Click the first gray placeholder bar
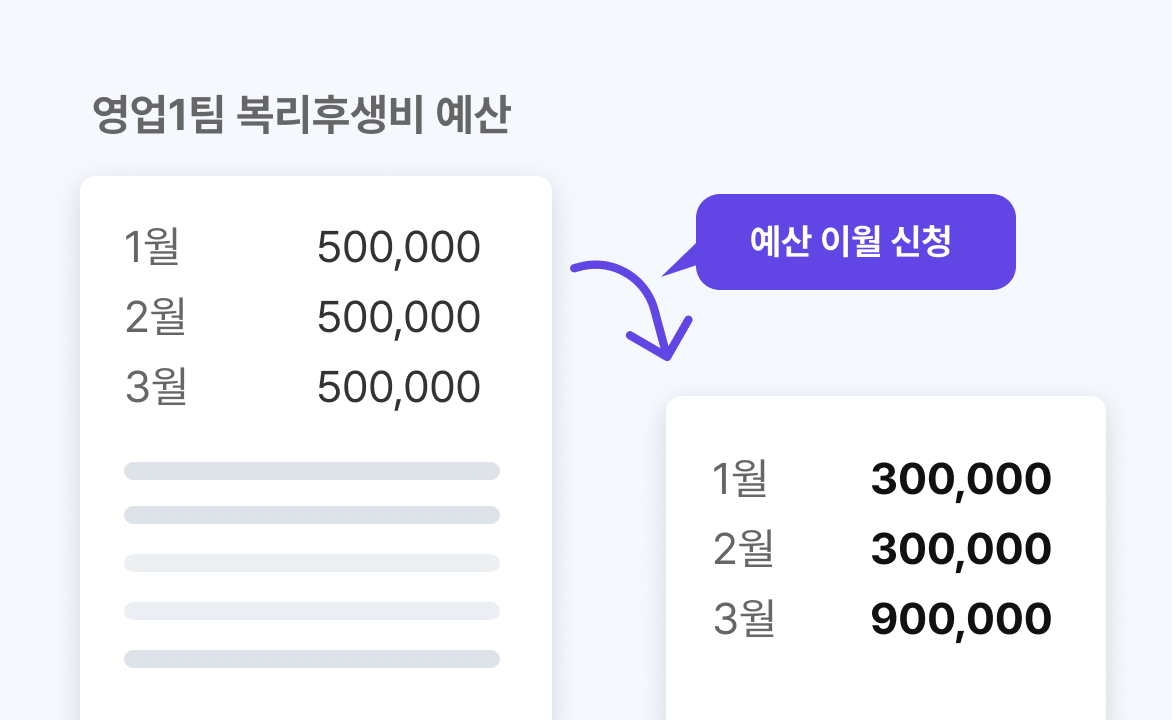 (312, 471)
